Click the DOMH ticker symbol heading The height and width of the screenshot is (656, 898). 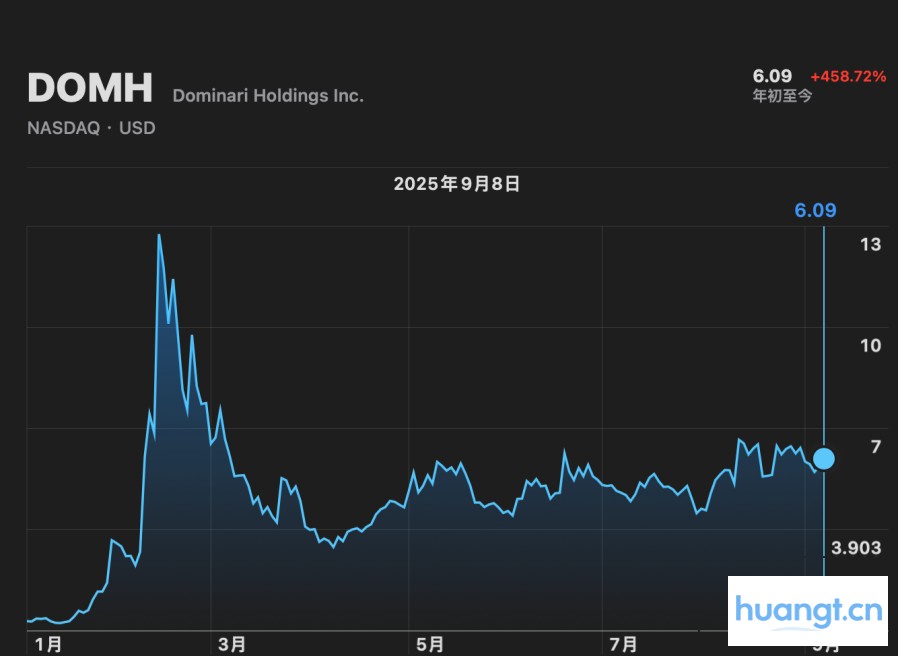(x=90, y=88)
